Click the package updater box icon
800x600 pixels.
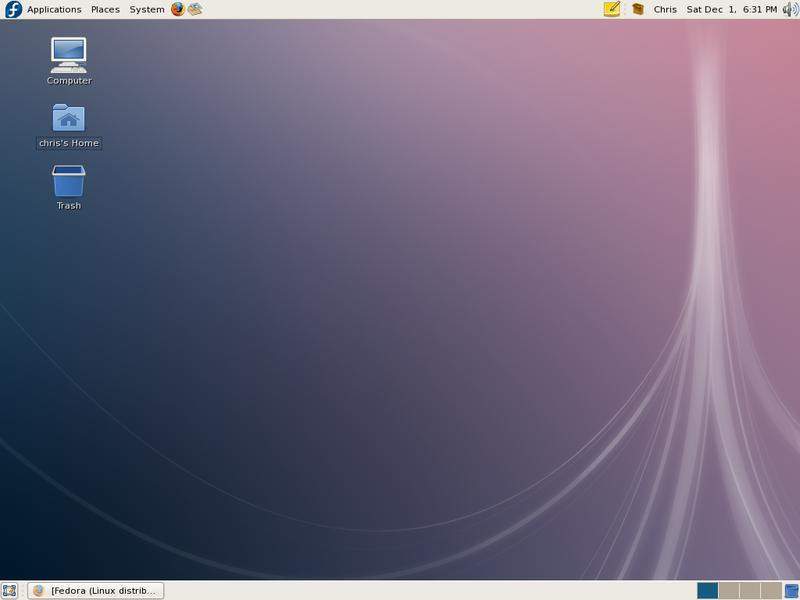[638, 9]
